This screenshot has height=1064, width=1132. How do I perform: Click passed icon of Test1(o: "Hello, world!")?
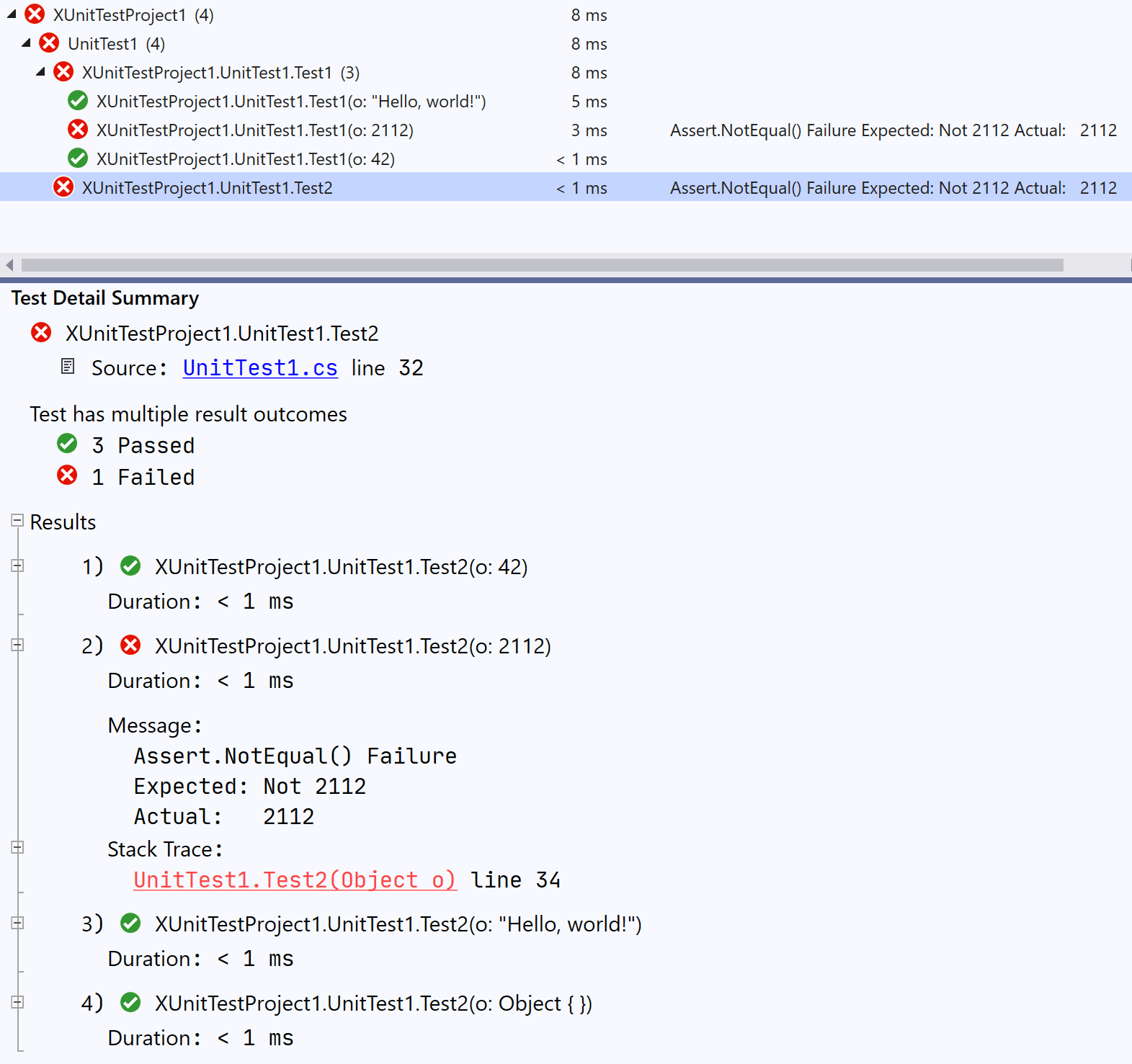pos(78,101)
